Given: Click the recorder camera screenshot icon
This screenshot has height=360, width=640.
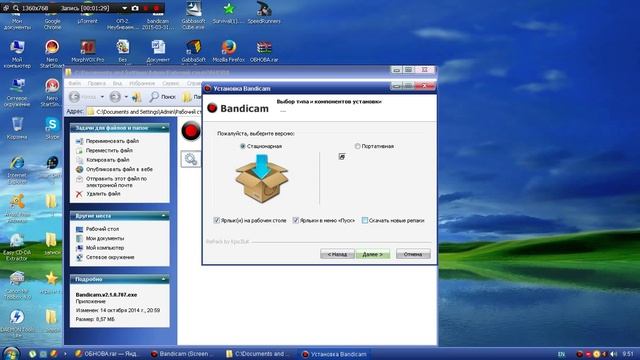Looking at the screenshot, I should point(135,8).
